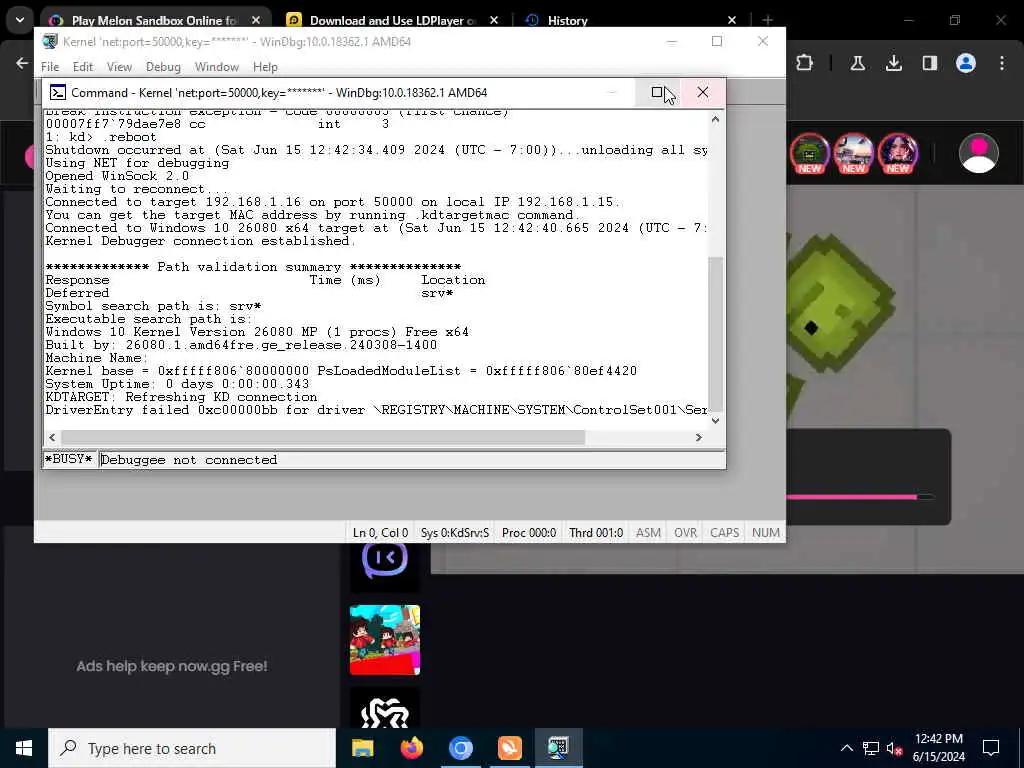1024x768 pixels.
Task: Open the notification center icon
Action: coord(991,748)
